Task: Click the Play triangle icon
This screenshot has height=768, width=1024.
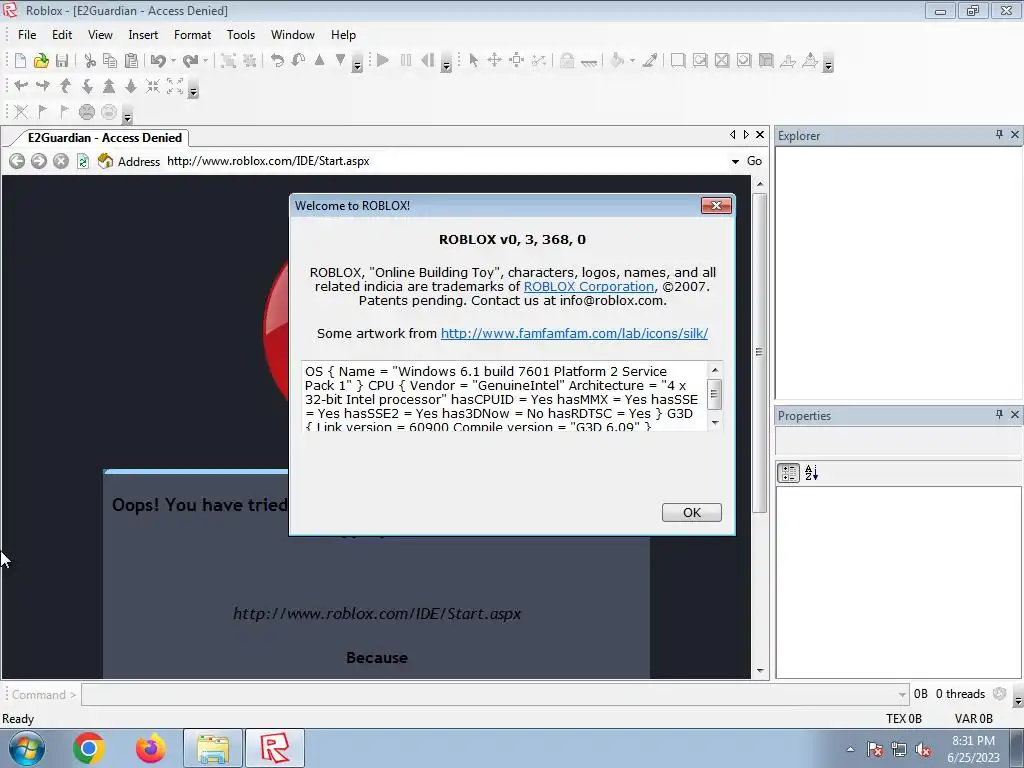Action: 383,61
